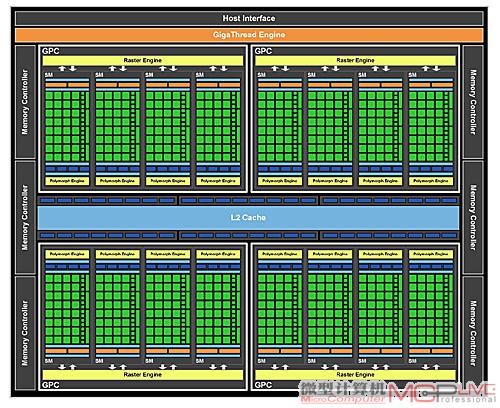Click the top-left GPC label
The image size is (500, 408).
51,51
